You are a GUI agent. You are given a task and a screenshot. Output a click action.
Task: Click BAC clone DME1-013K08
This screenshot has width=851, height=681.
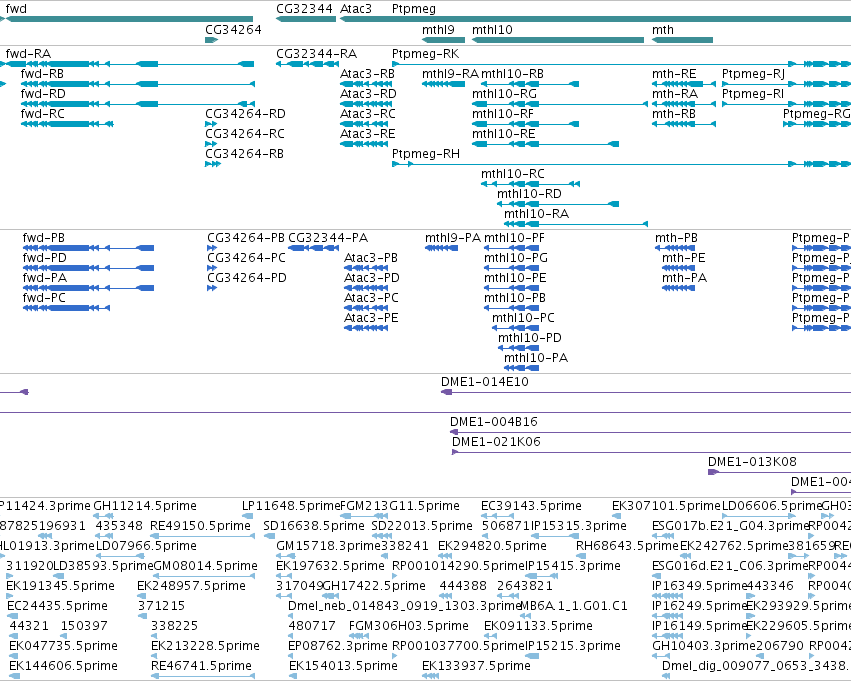pos(779,472)
